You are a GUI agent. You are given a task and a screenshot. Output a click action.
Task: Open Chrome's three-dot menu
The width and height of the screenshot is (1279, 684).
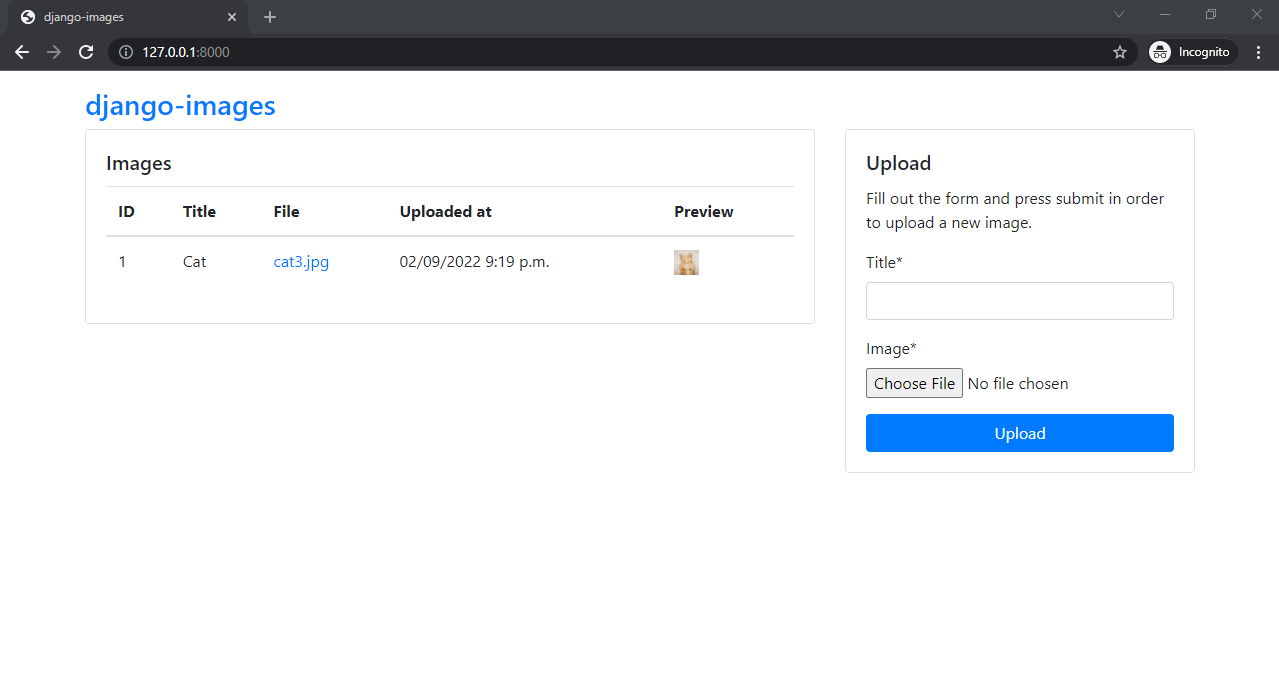pos(1258,52)
